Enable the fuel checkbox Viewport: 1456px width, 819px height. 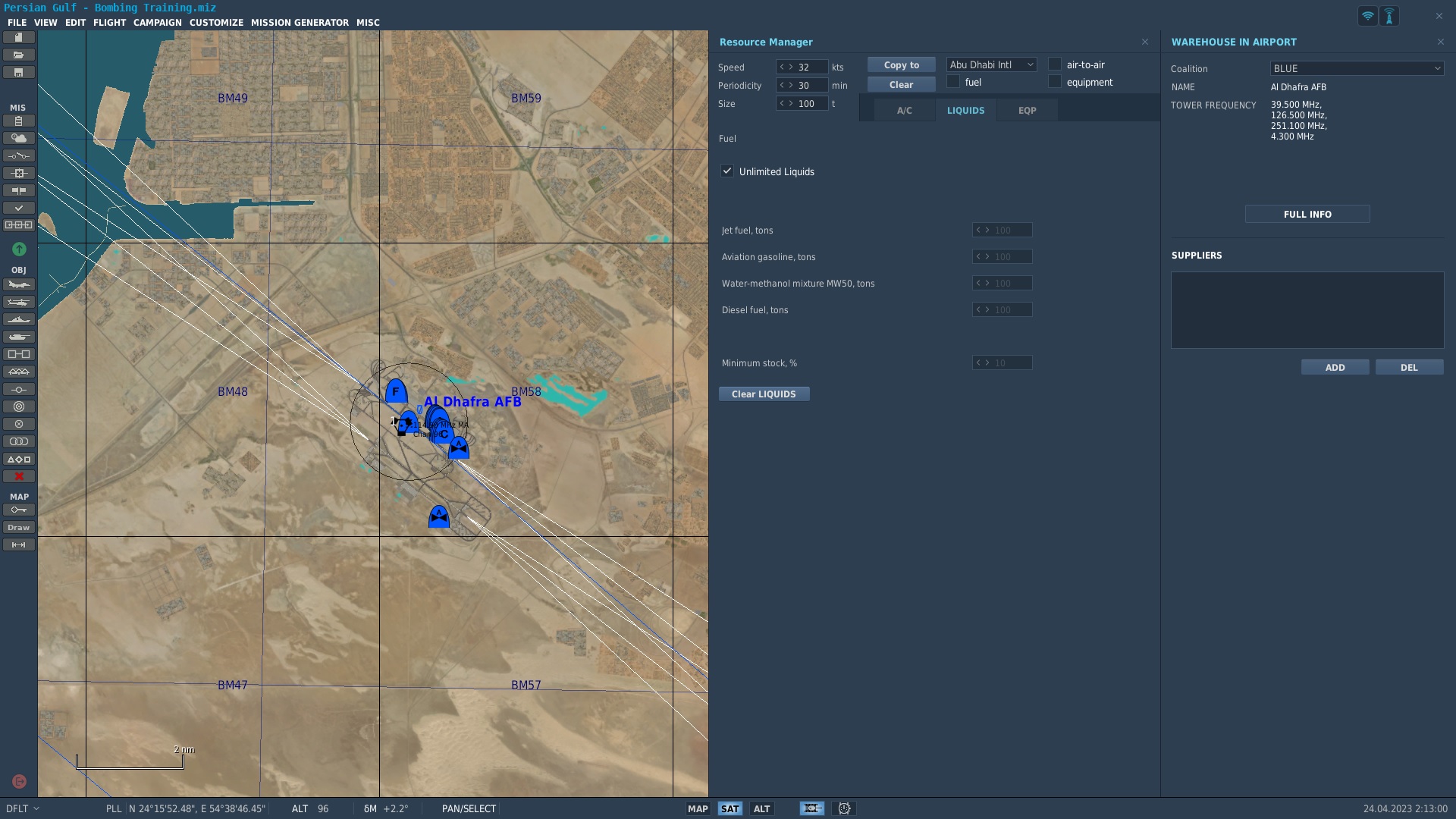click(x=953, y=82)
